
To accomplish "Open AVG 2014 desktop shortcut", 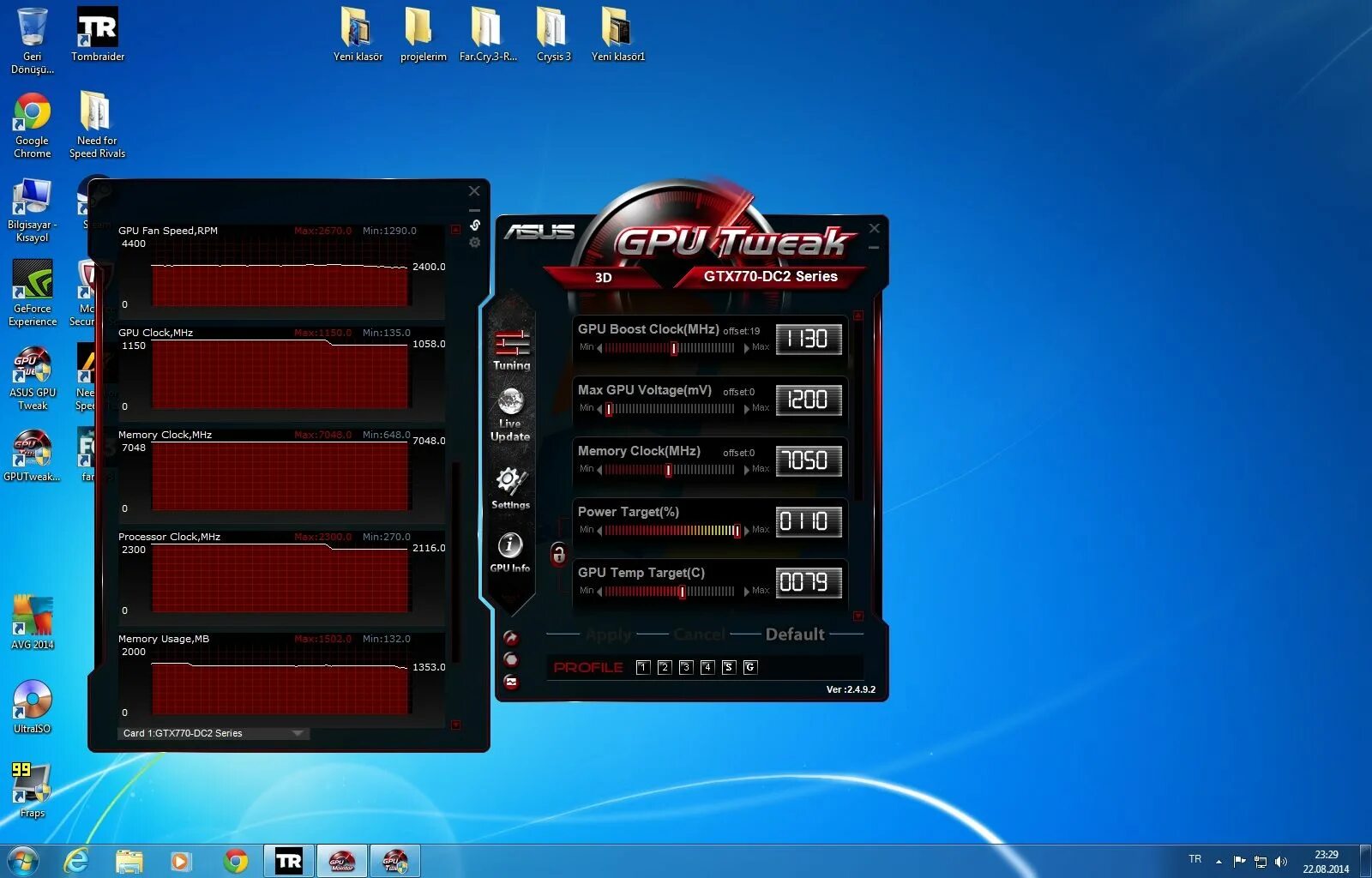I will pos(33,622).
